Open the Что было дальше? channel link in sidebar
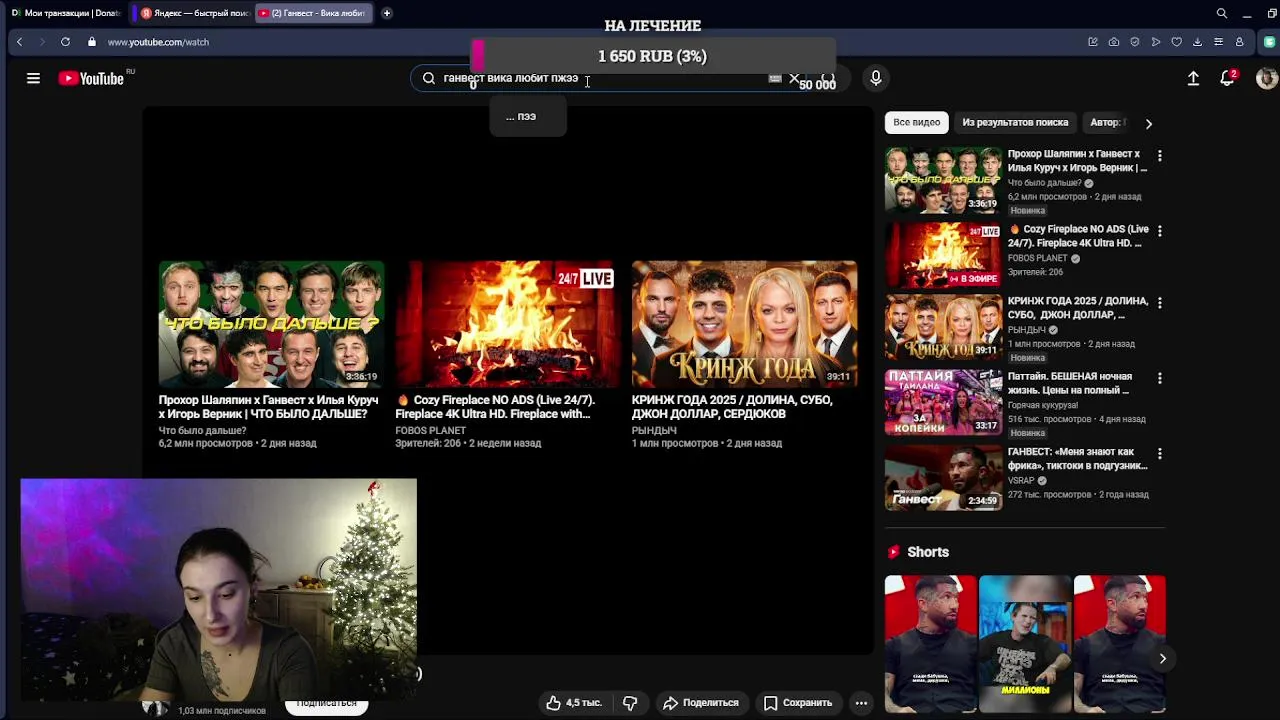 coord(1044,183)
